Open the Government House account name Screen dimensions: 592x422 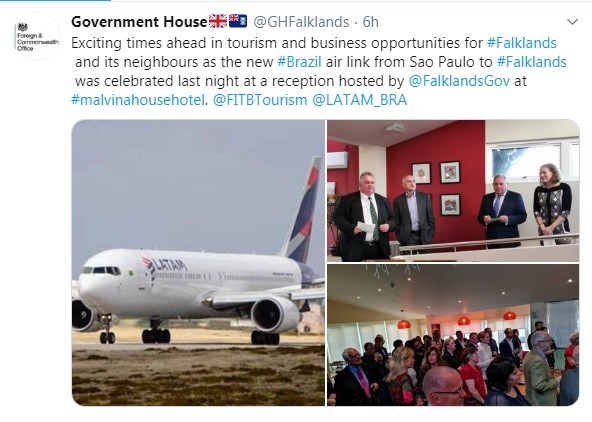139,22
